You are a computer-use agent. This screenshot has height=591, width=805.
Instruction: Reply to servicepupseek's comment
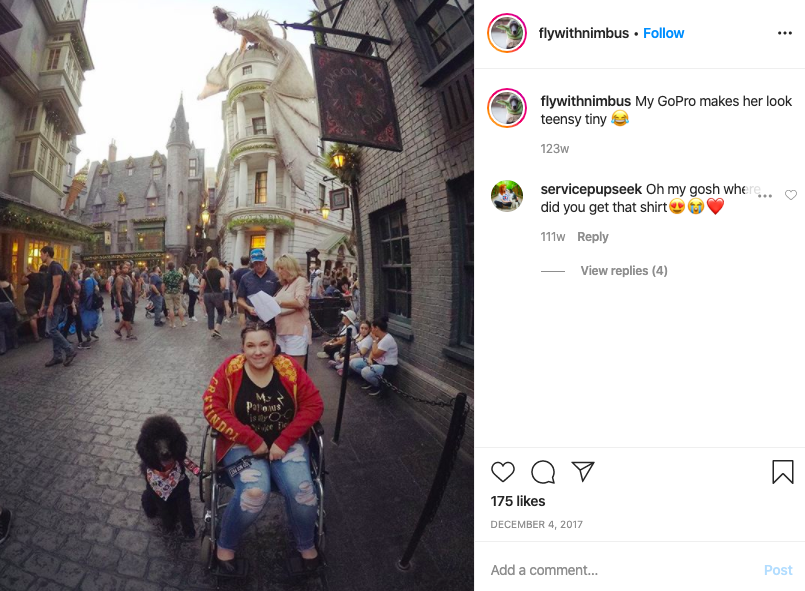pyautogui.click(x=592, y=237)
